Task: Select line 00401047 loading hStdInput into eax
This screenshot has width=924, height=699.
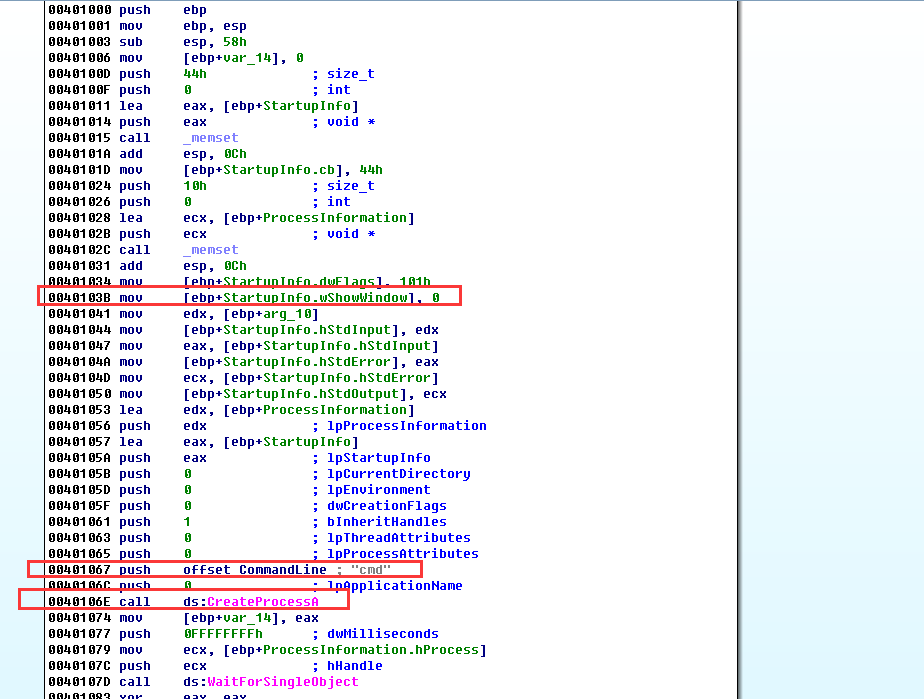Action: 243,345
